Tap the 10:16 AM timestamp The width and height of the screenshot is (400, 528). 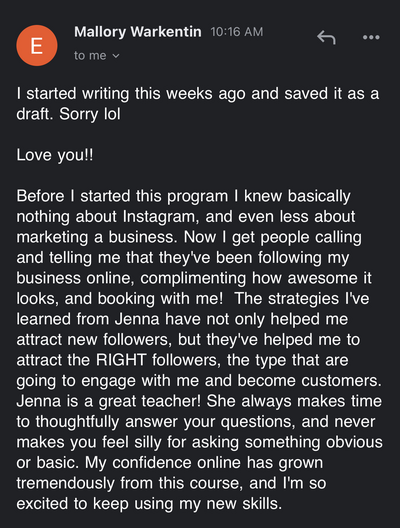pyautogui.click(x=237, y=32)
